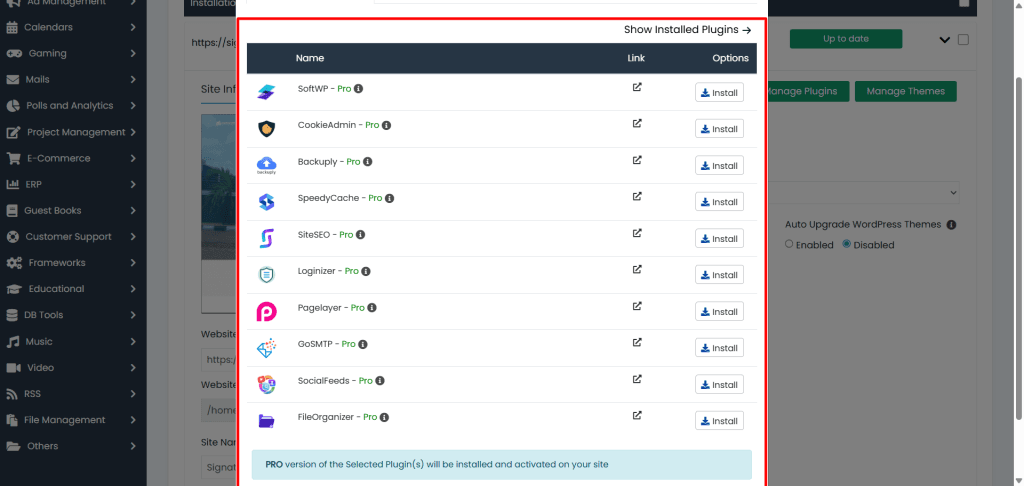Image resolution: width=1024 pixels, height=486 pixels.
Task: Click the info icon next to FileOrganizer Pro
Action: pos(385,417)
